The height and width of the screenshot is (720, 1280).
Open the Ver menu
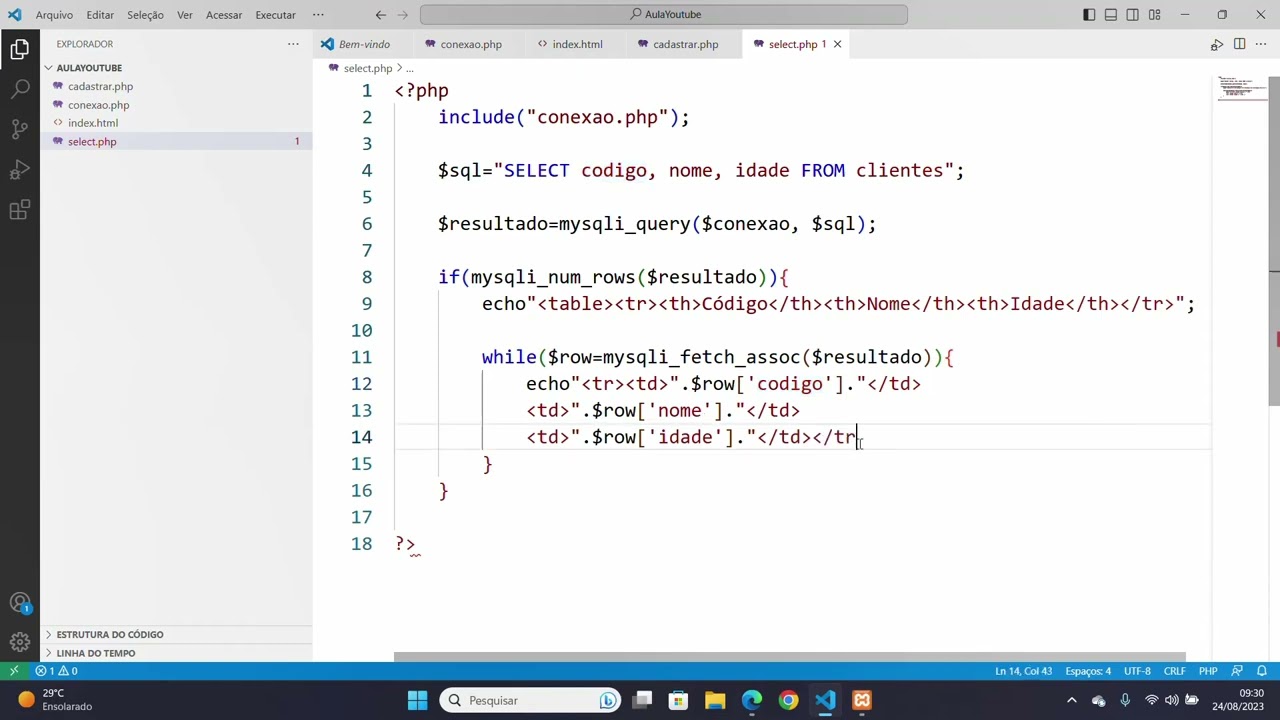tap(185, 15)
